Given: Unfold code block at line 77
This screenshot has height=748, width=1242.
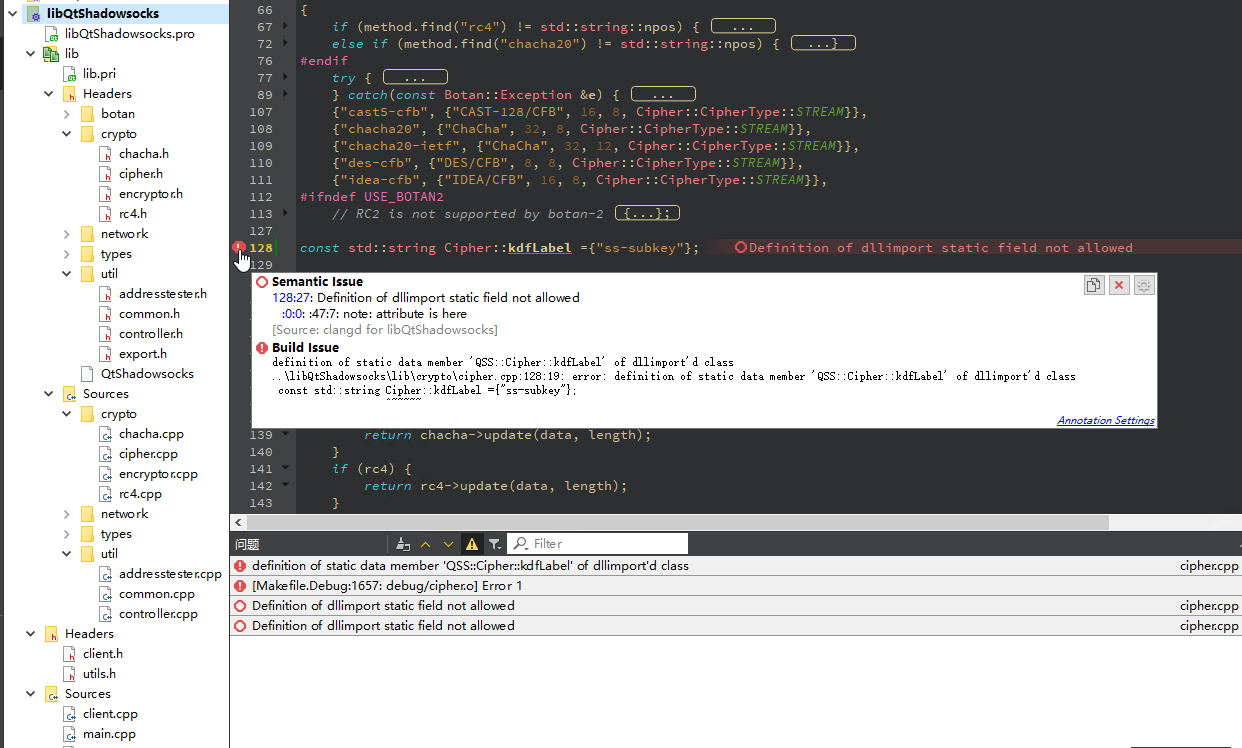Looking at the screenshot, I should [285, 78].
